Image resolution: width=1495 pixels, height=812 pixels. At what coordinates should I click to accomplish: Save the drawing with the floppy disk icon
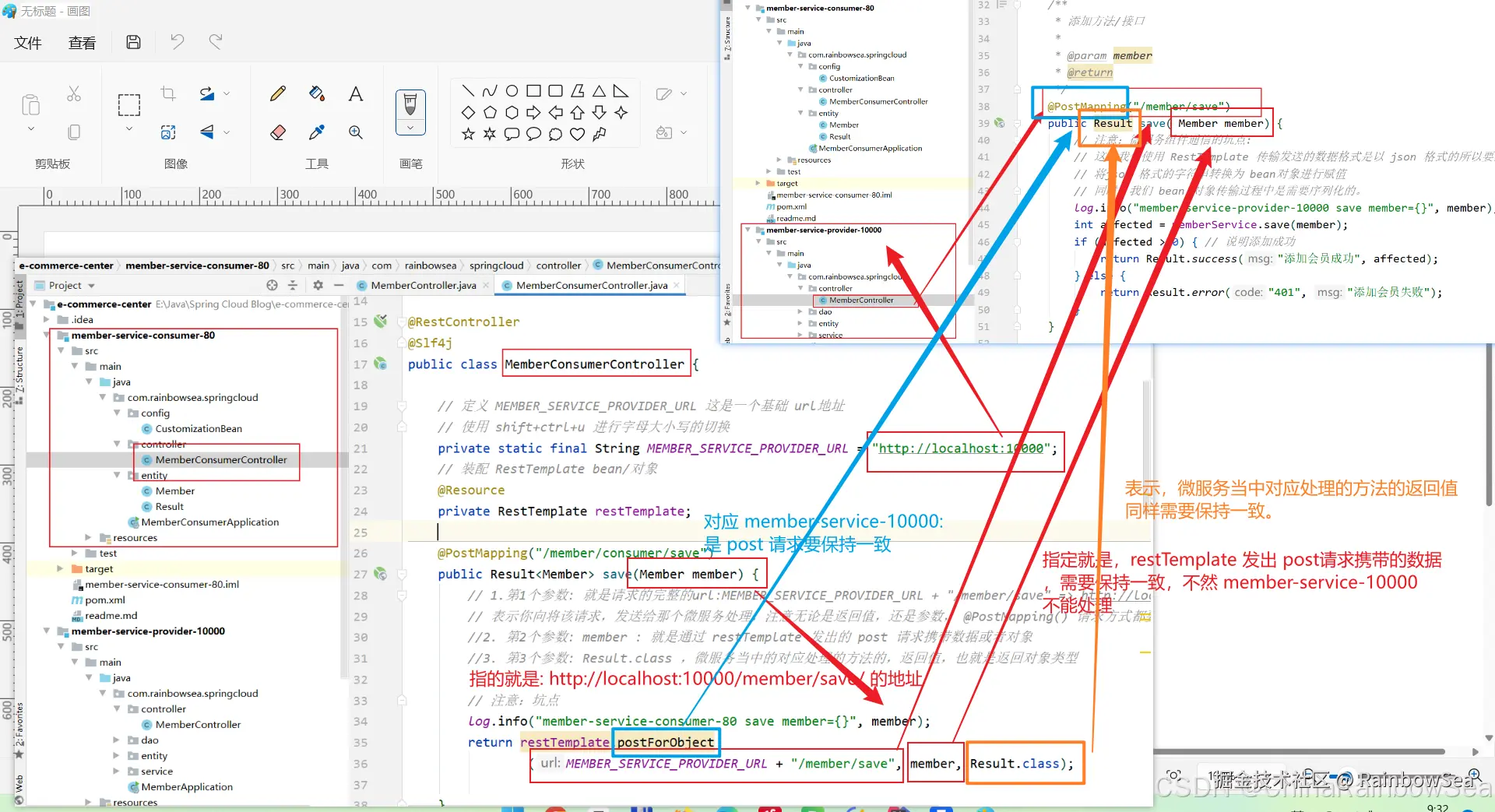point(134,42)
